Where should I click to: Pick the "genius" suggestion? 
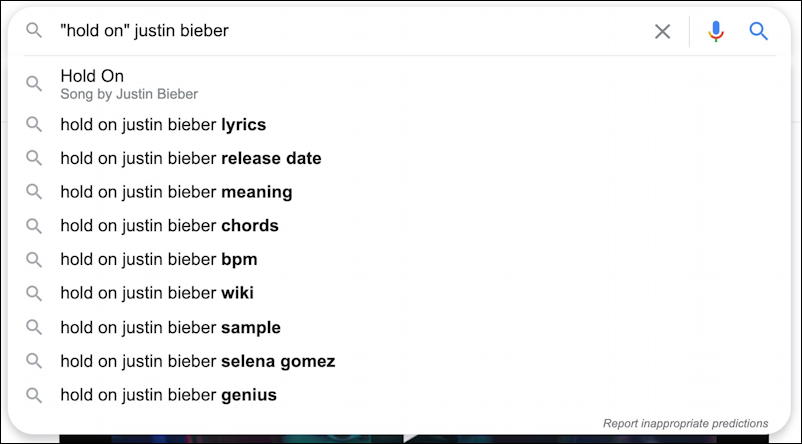(399, 395)
